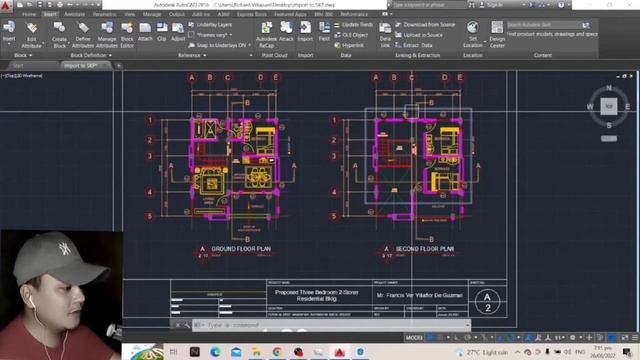Screen dimensions: 640x360
Task: Switch to the Home ribbon tab
Action: pyautogui.click(x=29, y=14)
